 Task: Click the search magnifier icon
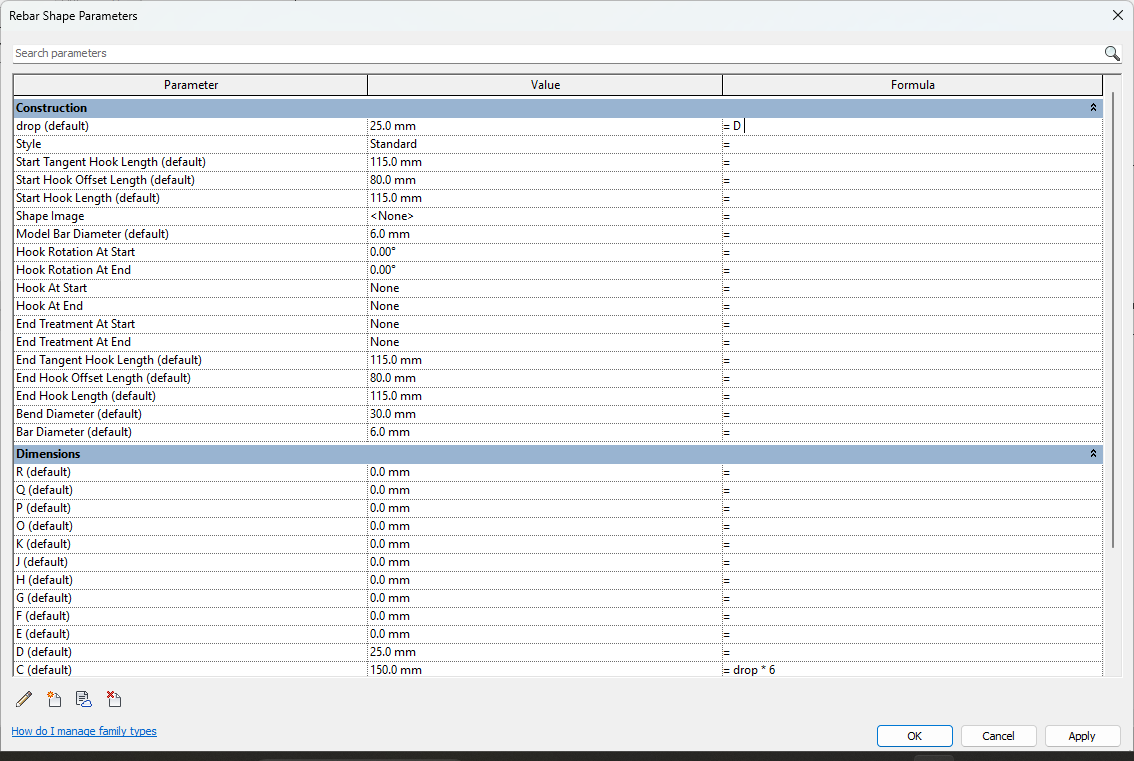[x=1111, y=53]
